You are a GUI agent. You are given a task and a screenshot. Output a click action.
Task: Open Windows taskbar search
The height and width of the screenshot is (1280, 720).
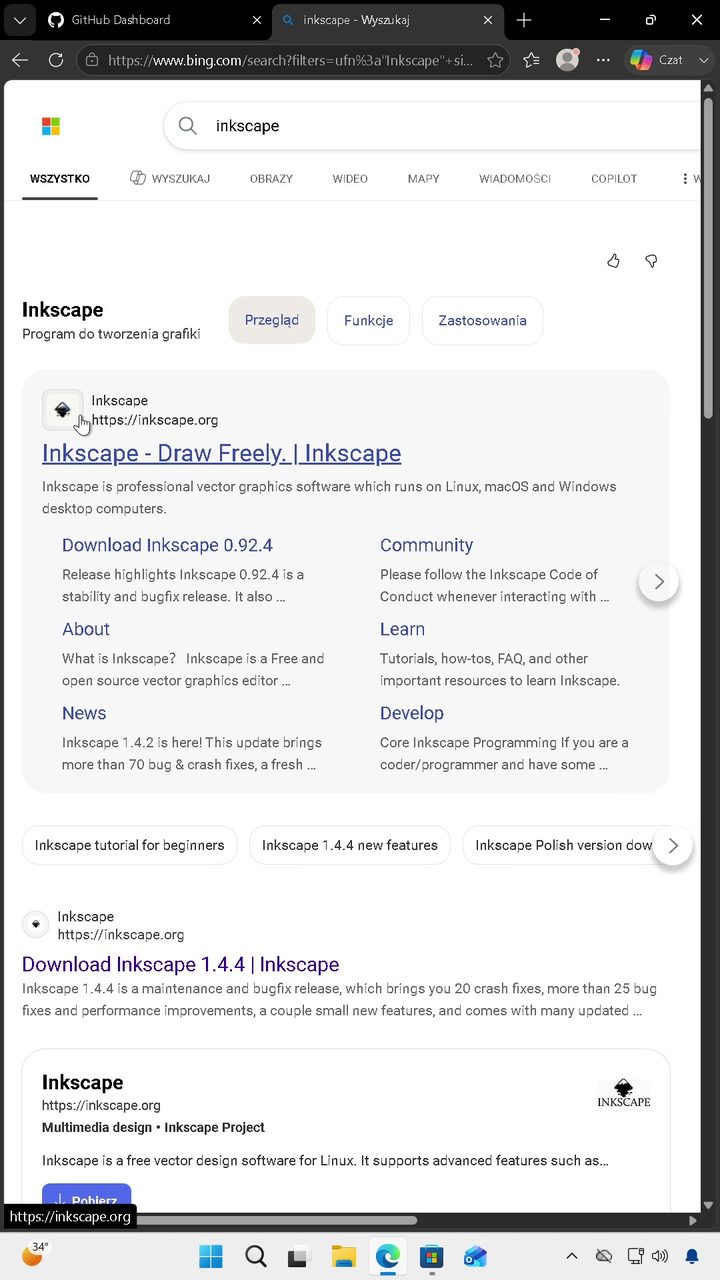(256, 1256)
